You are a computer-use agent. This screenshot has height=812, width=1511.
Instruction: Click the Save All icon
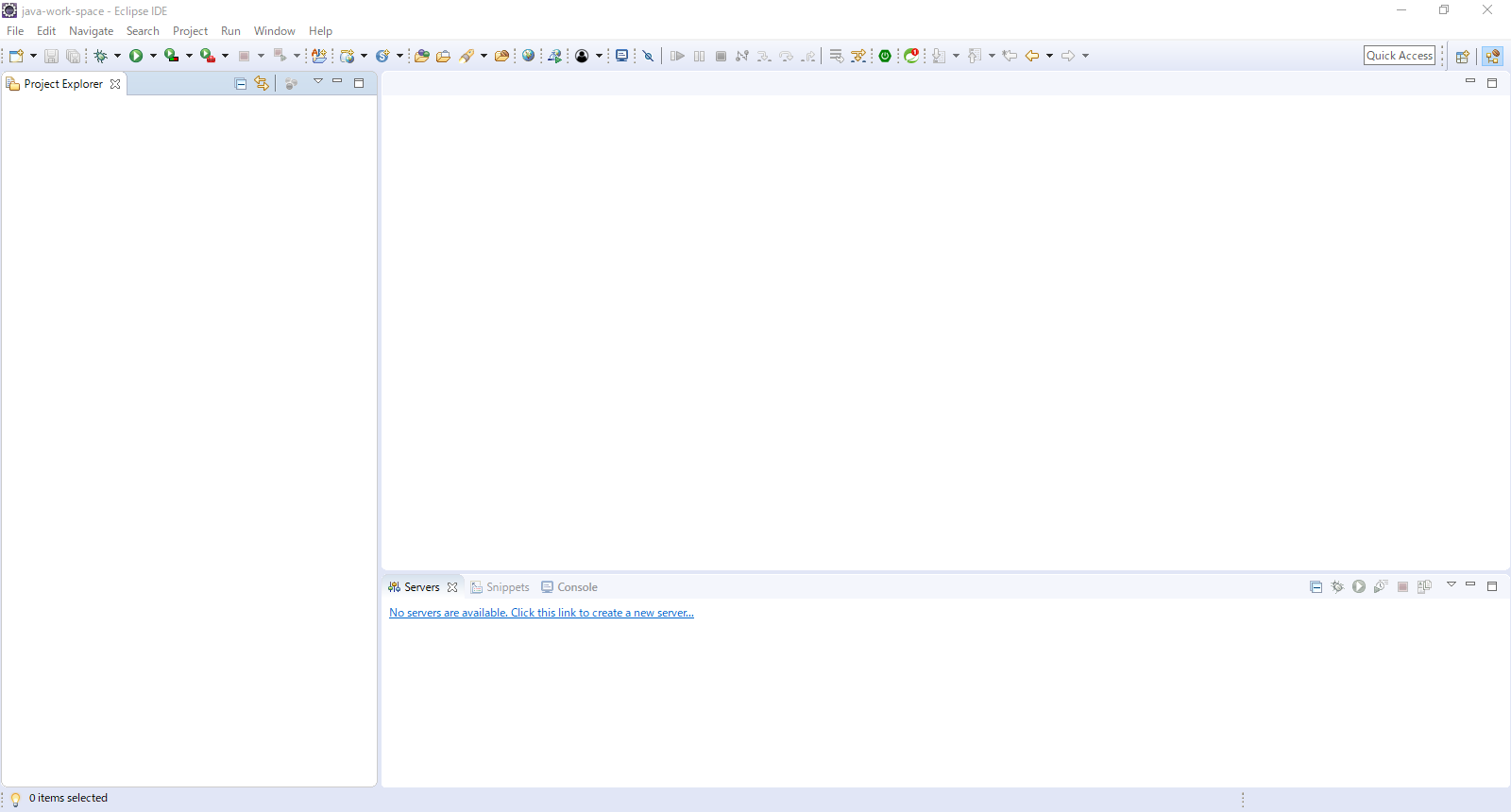click(x=74, y=57)
